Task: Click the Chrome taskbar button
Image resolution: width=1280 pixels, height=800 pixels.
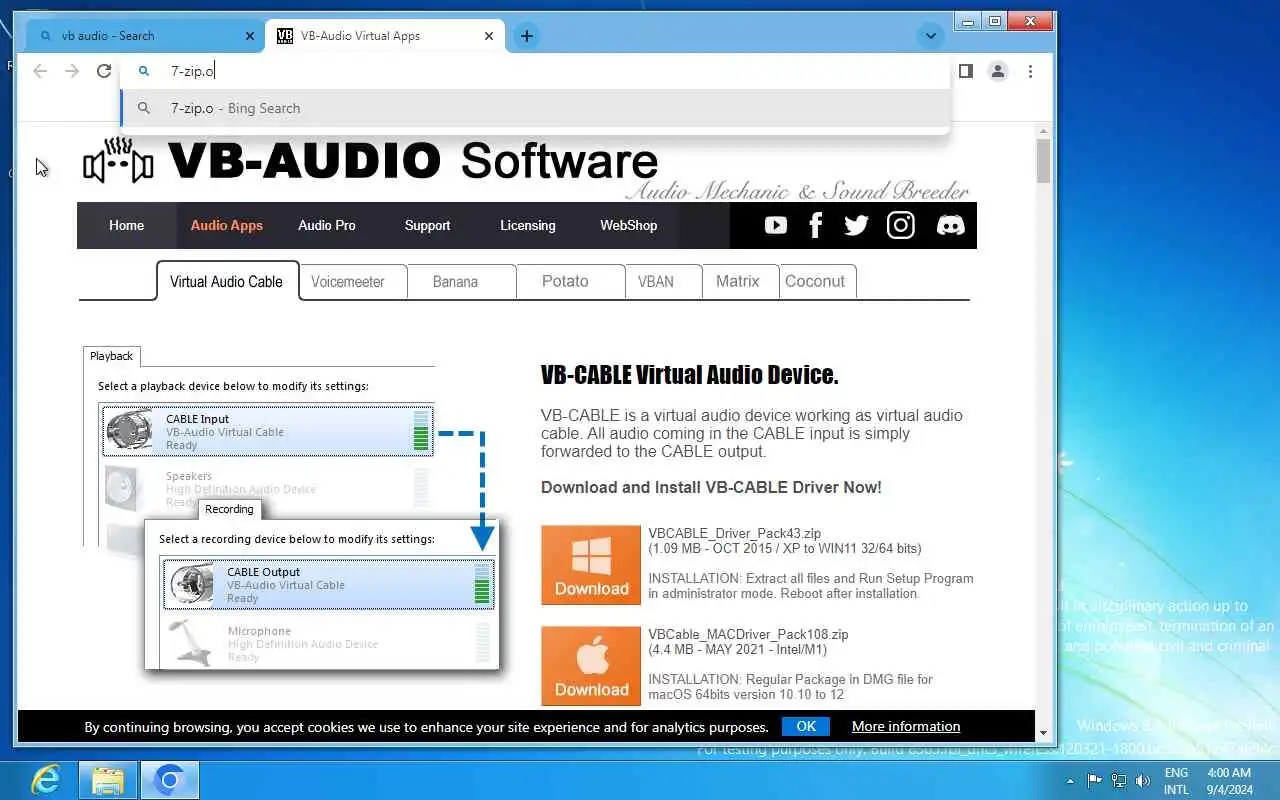Action: point(170,780)
